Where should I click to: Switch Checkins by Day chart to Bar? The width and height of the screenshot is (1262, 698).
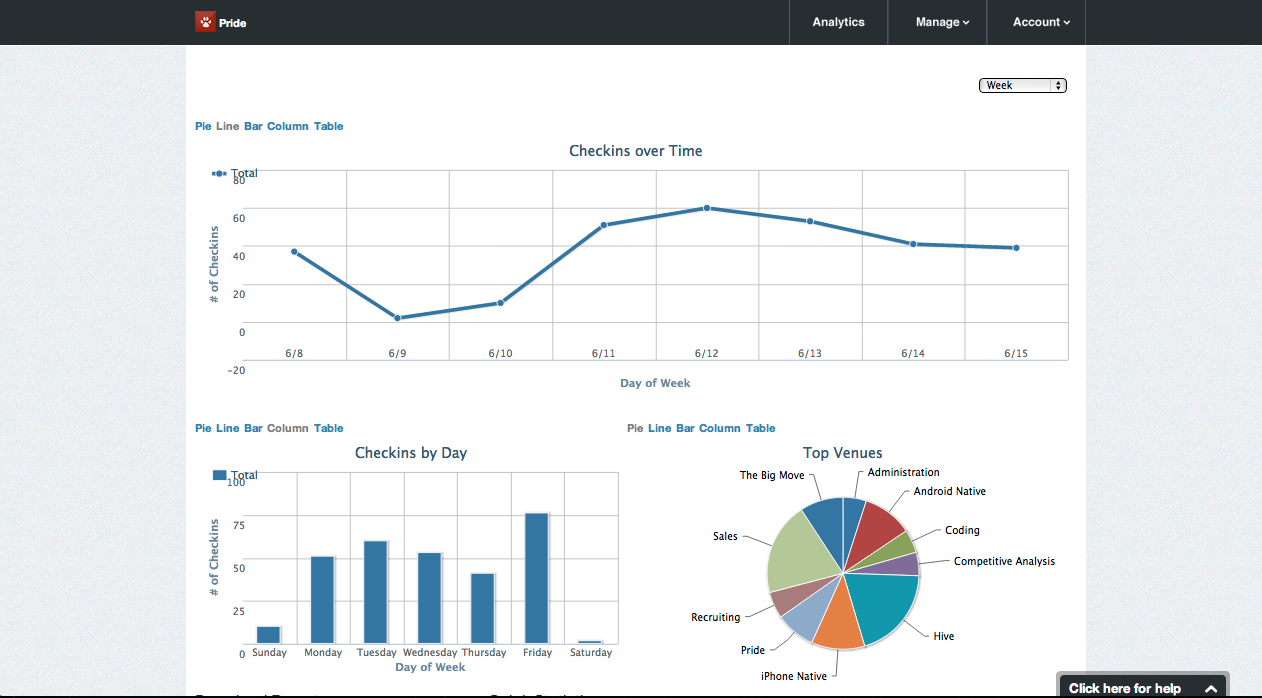point(253,429)
